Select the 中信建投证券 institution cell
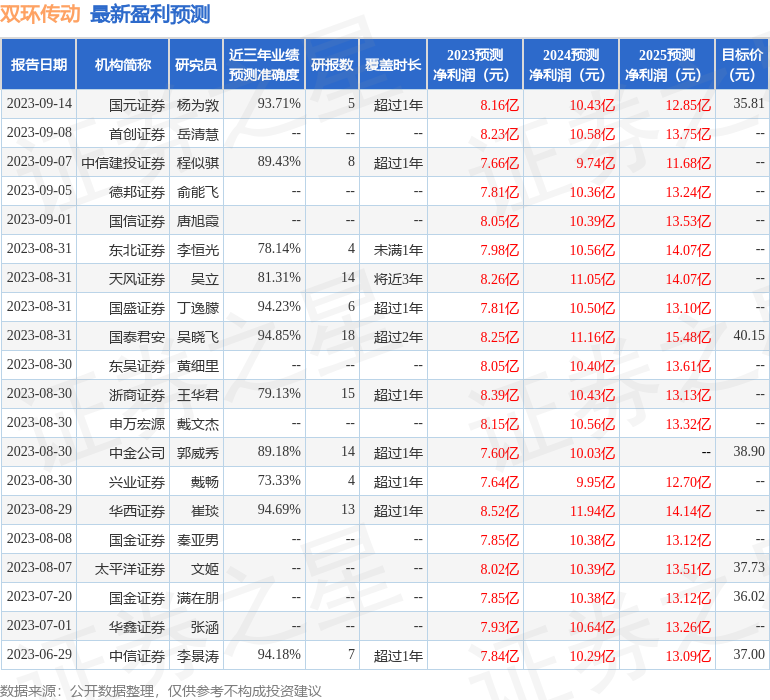 [x=123, y=163]
